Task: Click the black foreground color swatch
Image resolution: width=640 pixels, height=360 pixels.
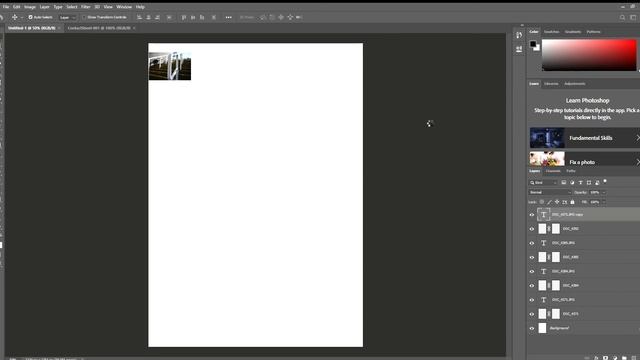Action: pos(533,44)
